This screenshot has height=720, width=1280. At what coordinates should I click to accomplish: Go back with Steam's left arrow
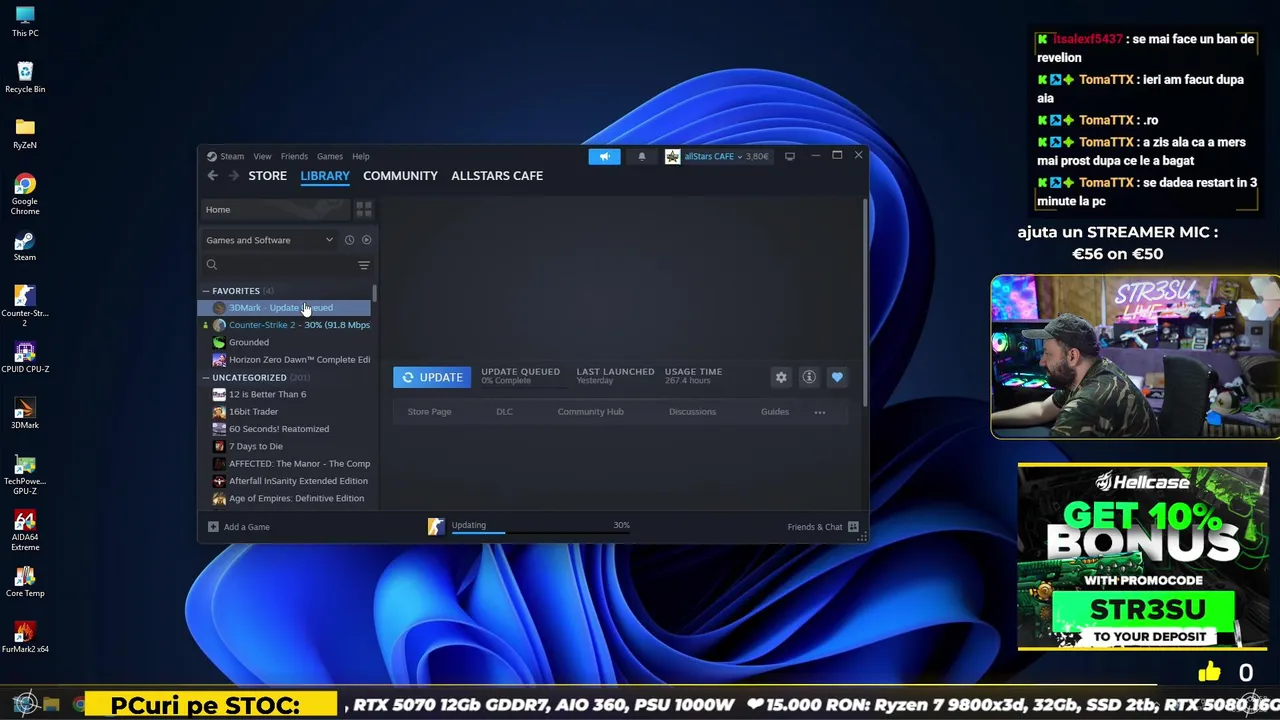[212, 176]
